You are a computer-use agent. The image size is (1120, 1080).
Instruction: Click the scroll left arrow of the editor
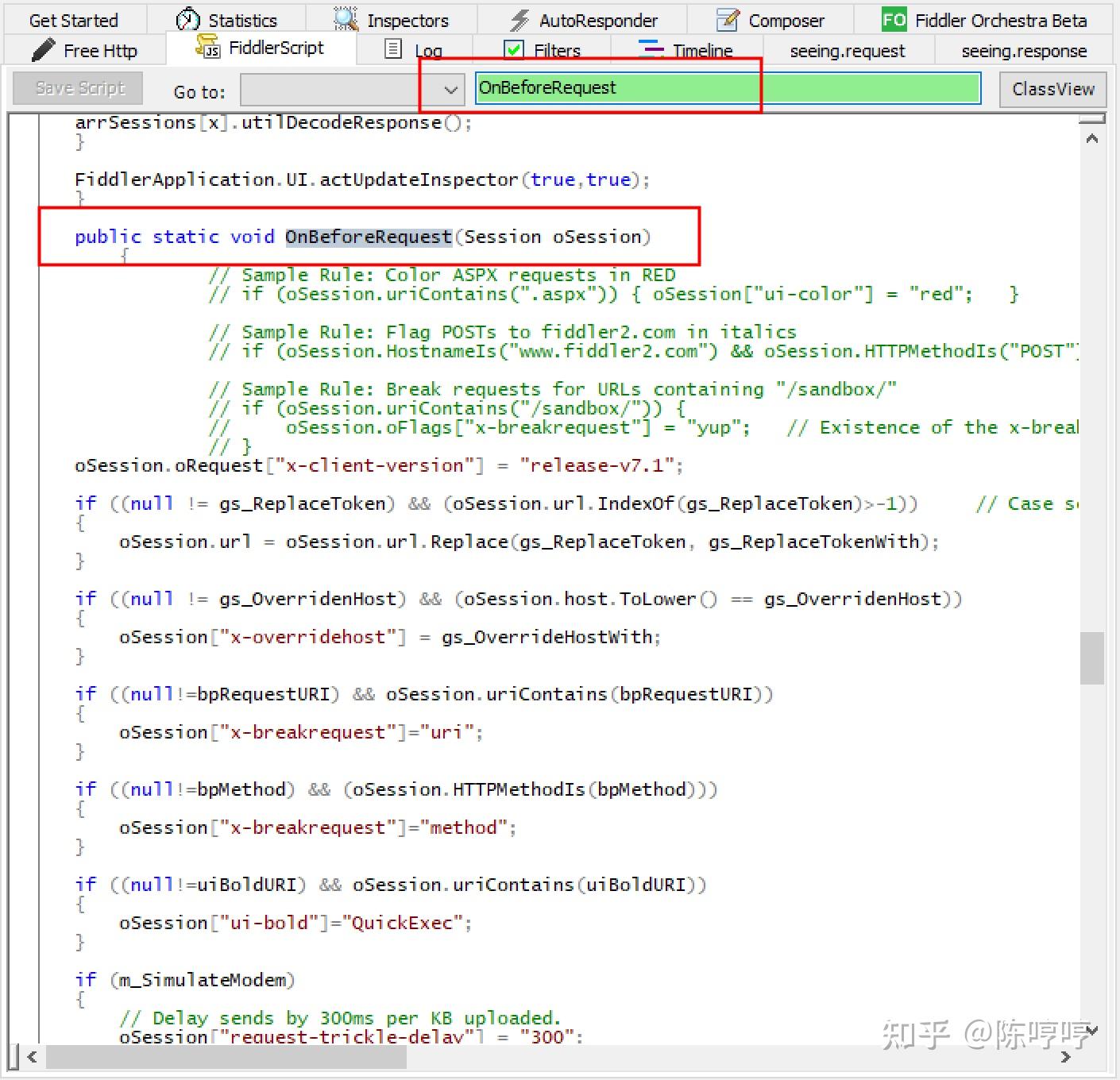pos(32,1057)
